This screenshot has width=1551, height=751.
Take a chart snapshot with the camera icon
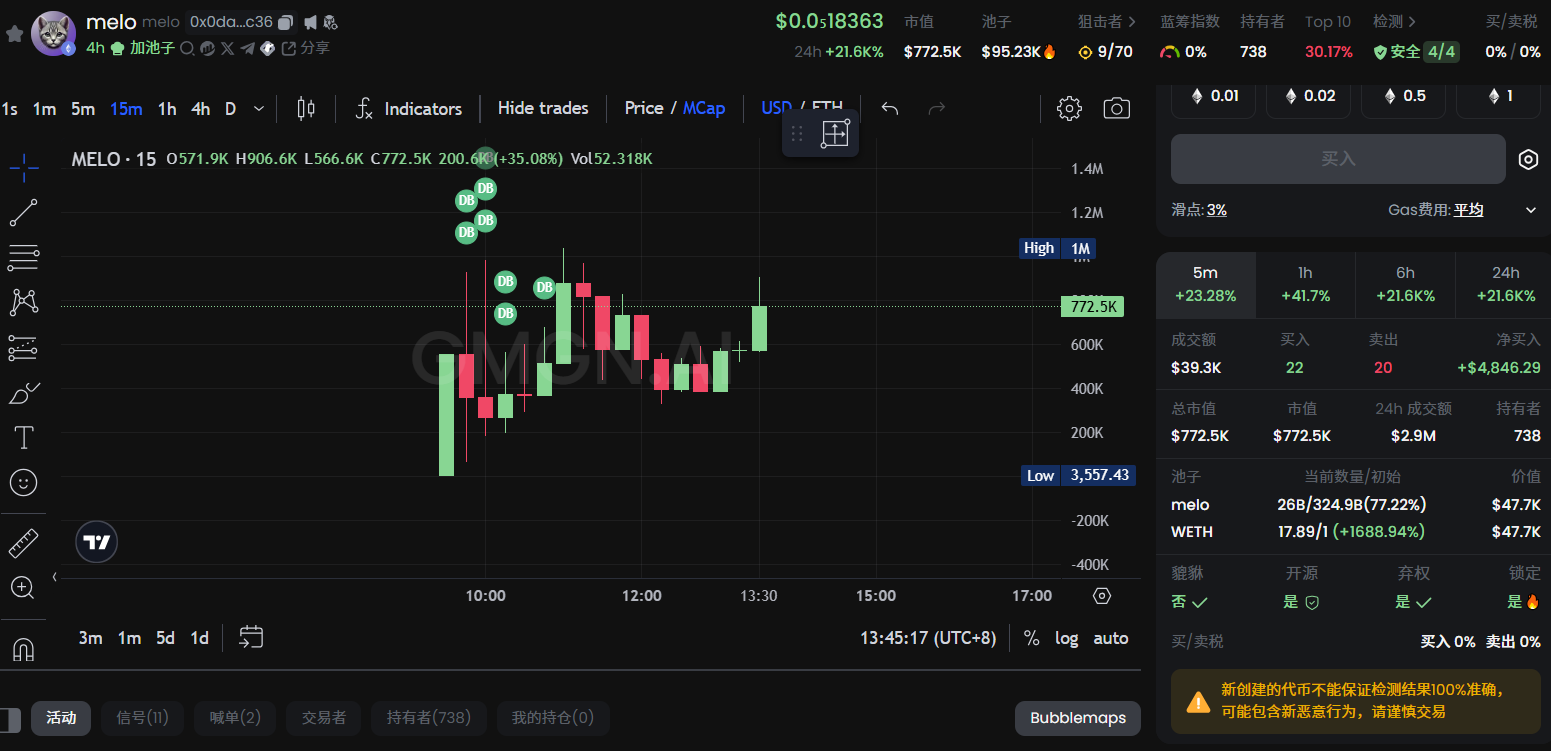1116,108
